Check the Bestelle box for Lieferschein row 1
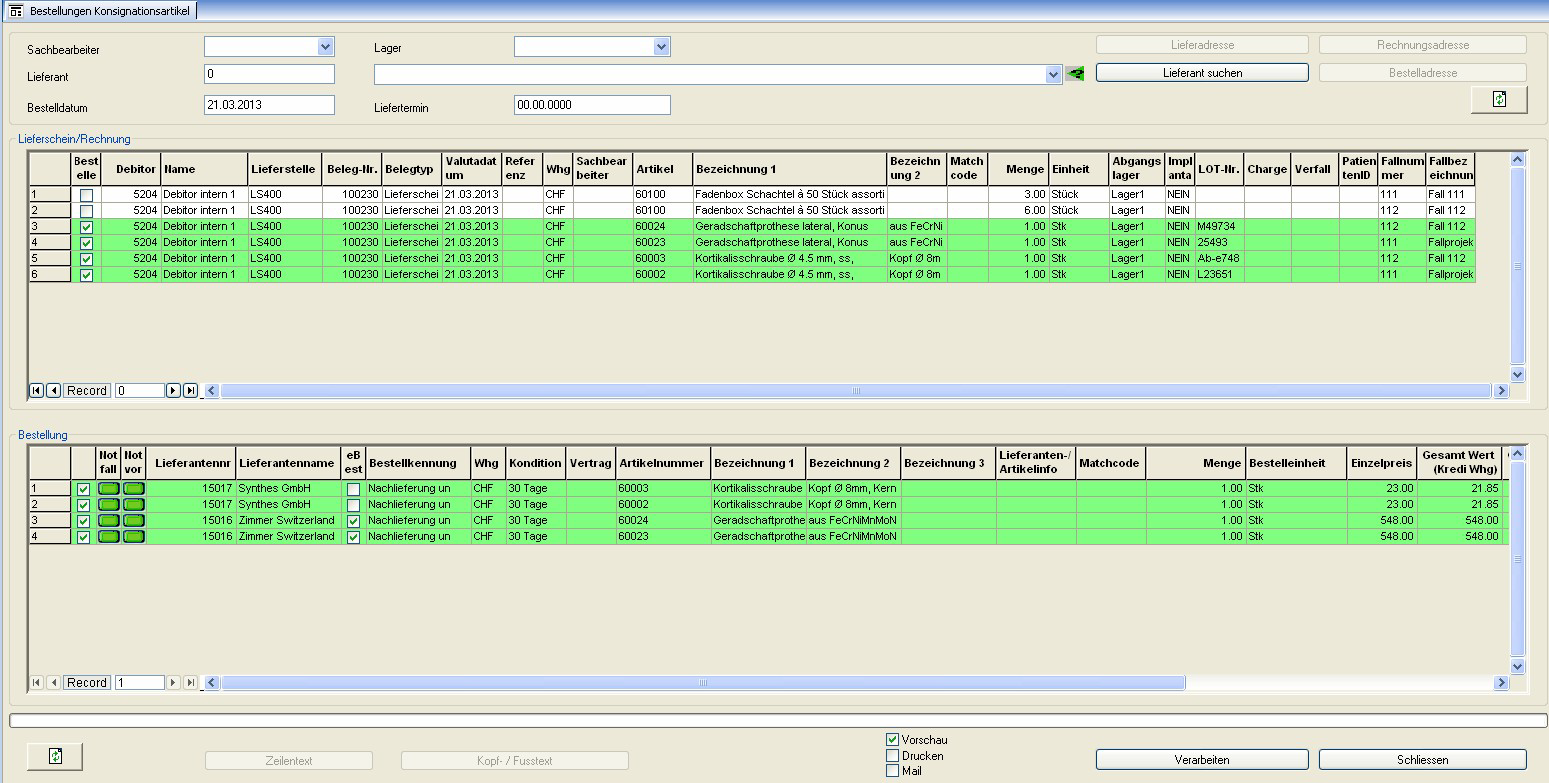This screenshot has width=1549, height=783. point(86,195)
